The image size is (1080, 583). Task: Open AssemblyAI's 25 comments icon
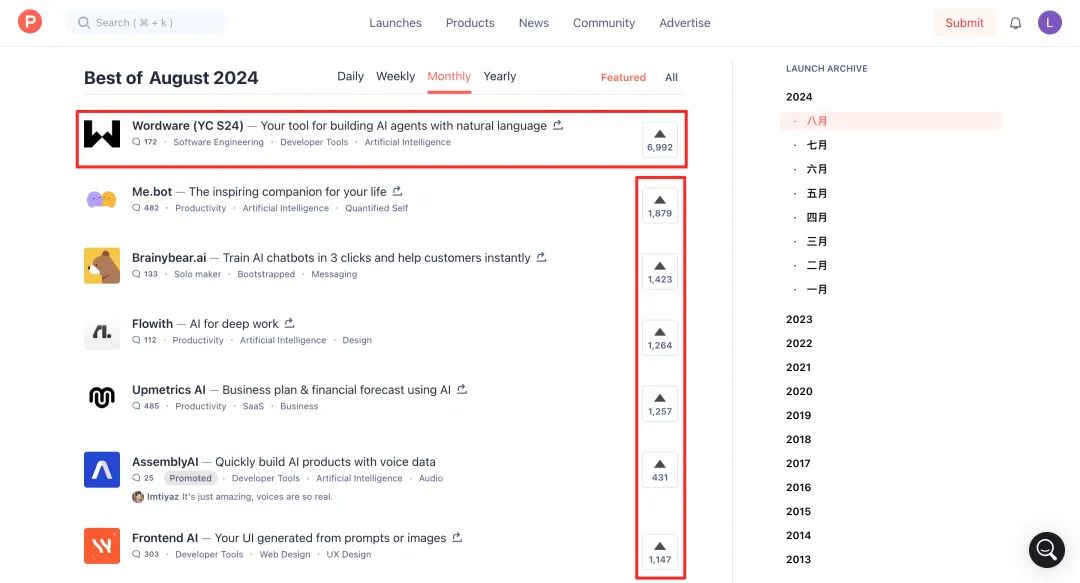(x=136, y=478)
